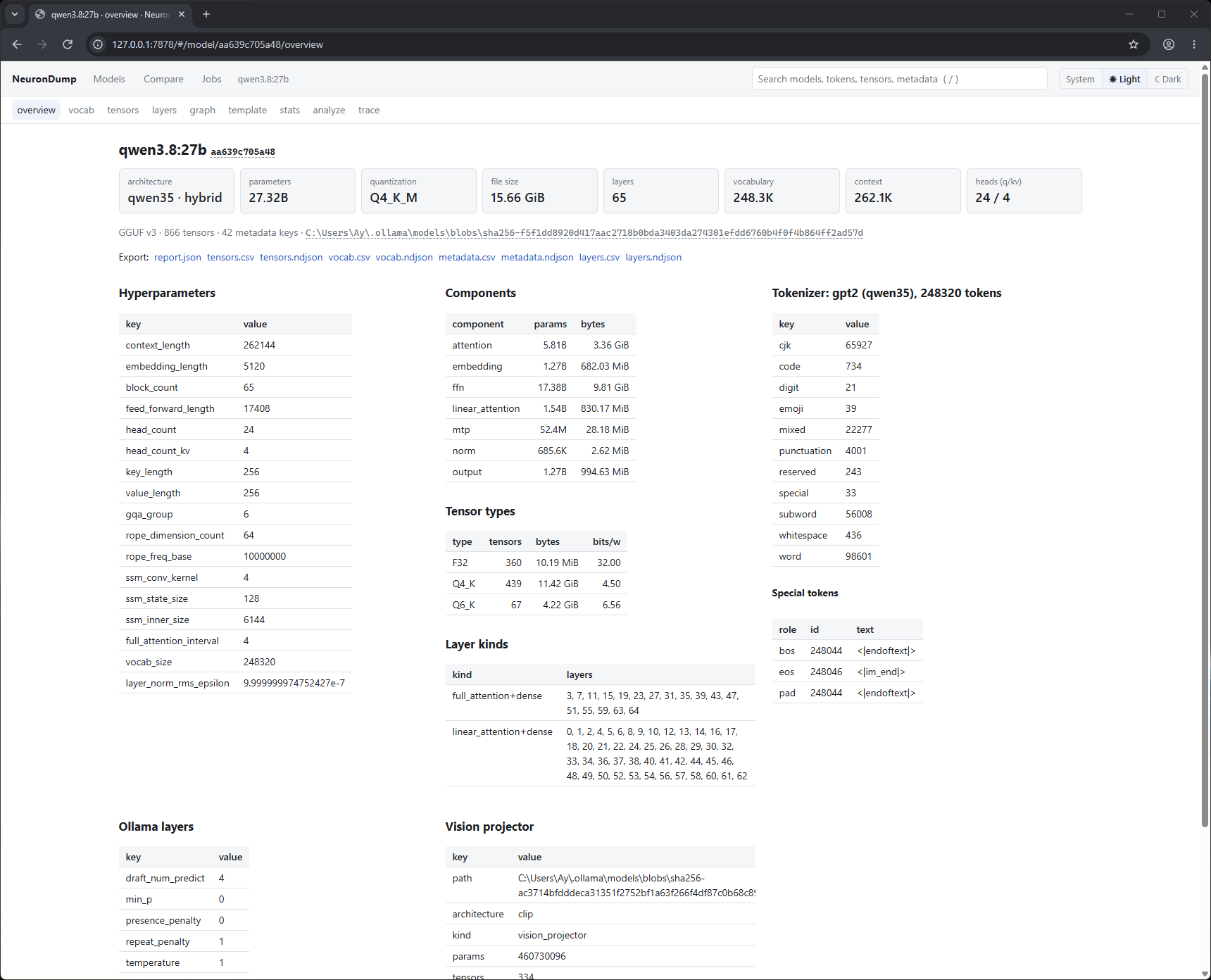Focus the search models input field
The image size is (1211, 980).
[x=899, y=79]
